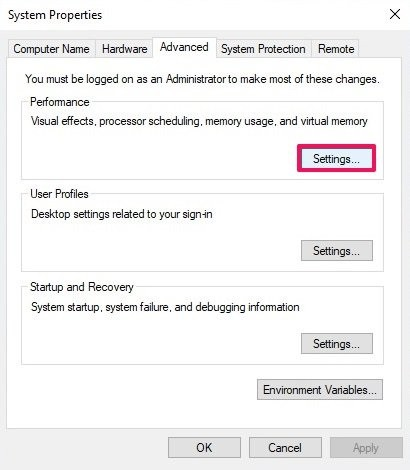Image resolution: width=410 pixels, height=470 pixels.
Task: Click the System Properties title bar text
Action: pyautogui.click(x=55, y=15)
